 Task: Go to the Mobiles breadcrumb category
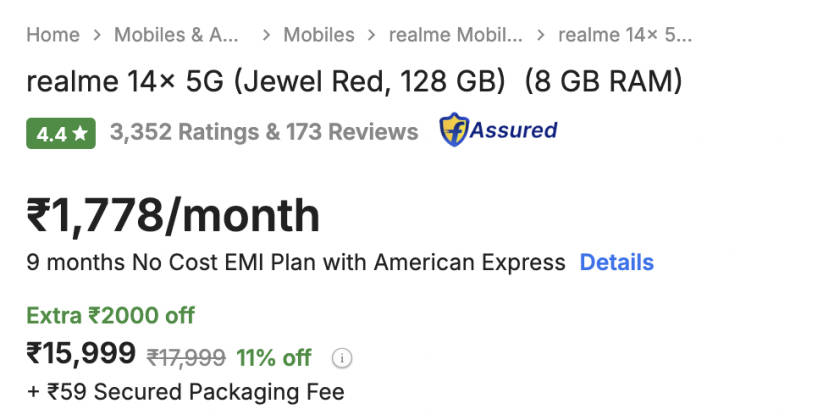click(x=319, y=35)
